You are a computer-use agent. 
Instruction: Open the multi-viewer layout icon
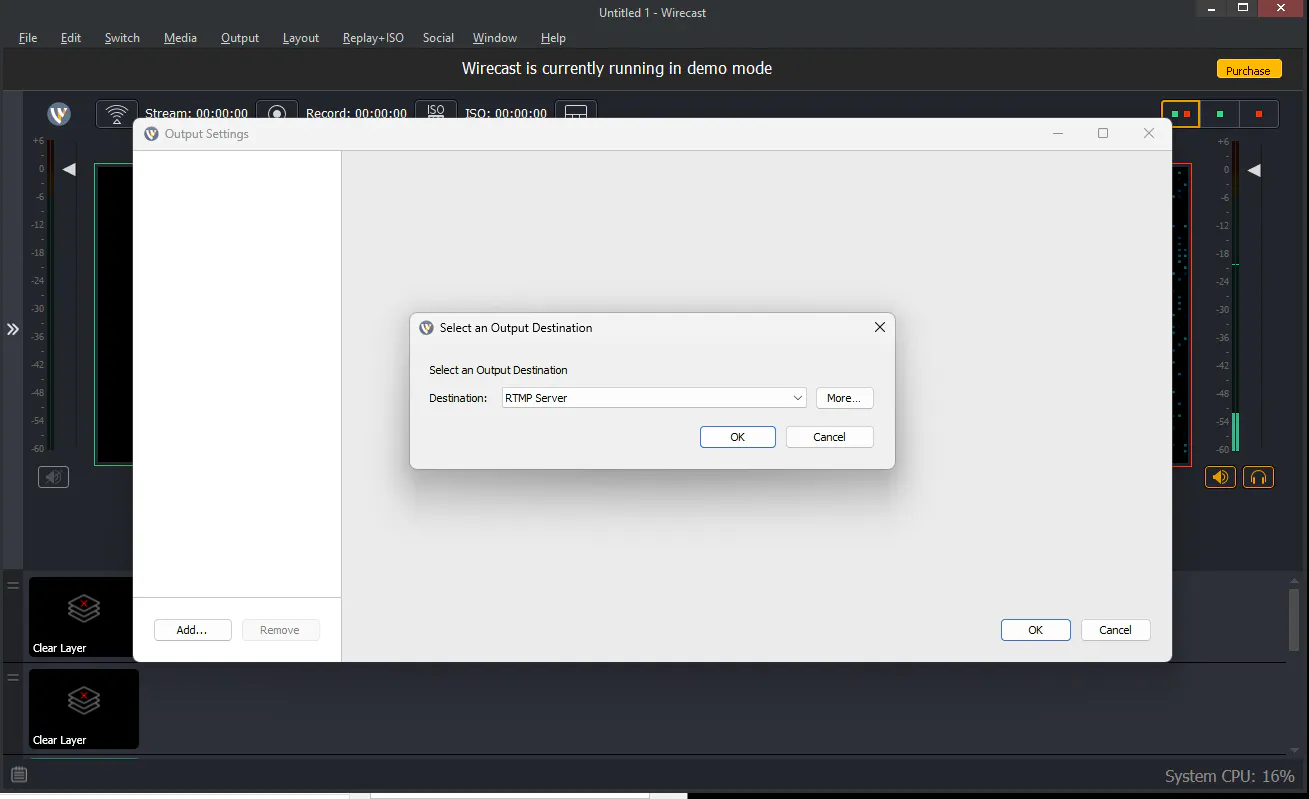576,113
